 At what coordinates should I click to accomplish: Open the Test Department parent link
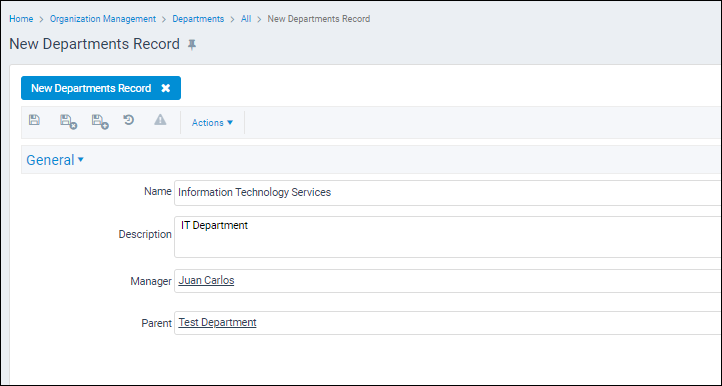click(217, 322)
